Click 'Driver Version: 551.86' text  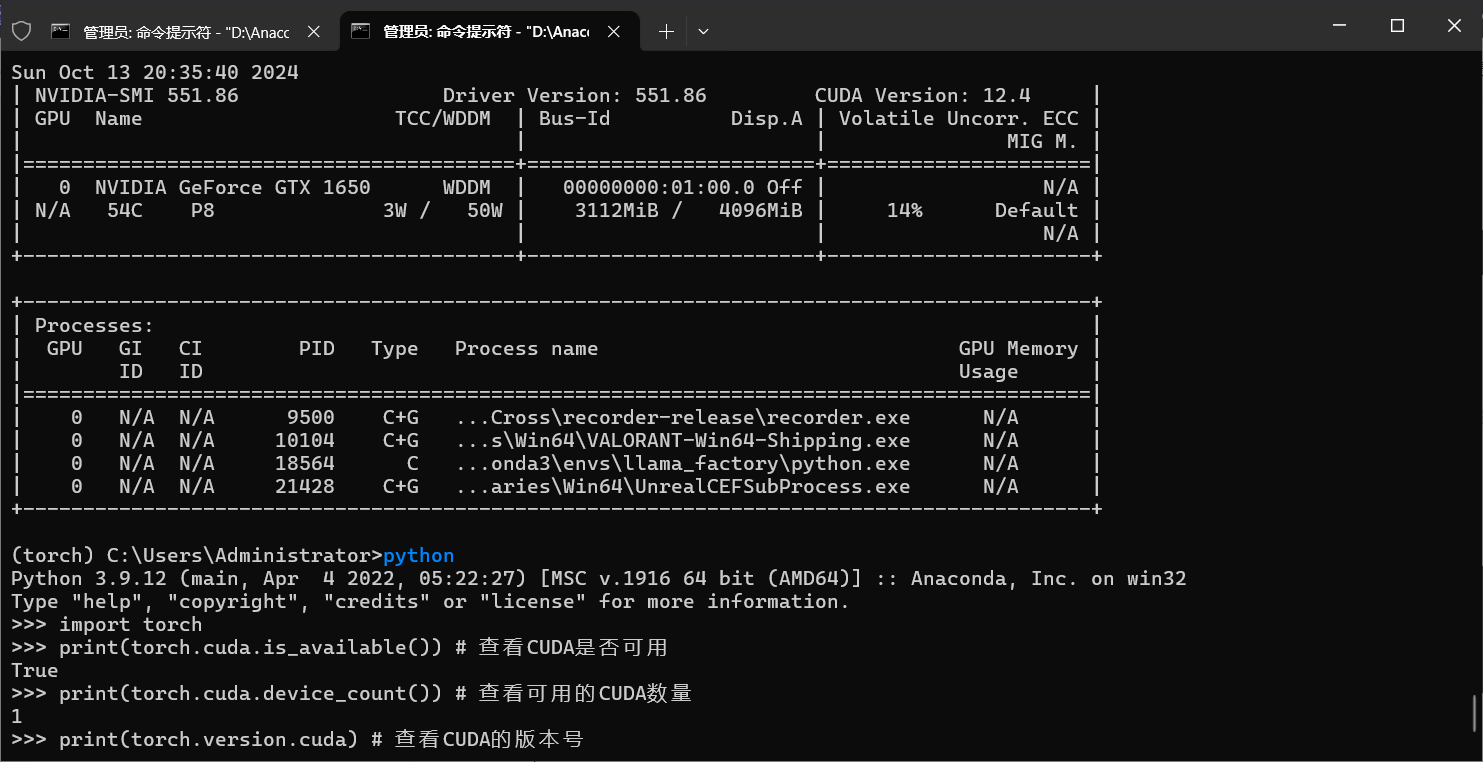pyautogui.click(x=575, y=95)
